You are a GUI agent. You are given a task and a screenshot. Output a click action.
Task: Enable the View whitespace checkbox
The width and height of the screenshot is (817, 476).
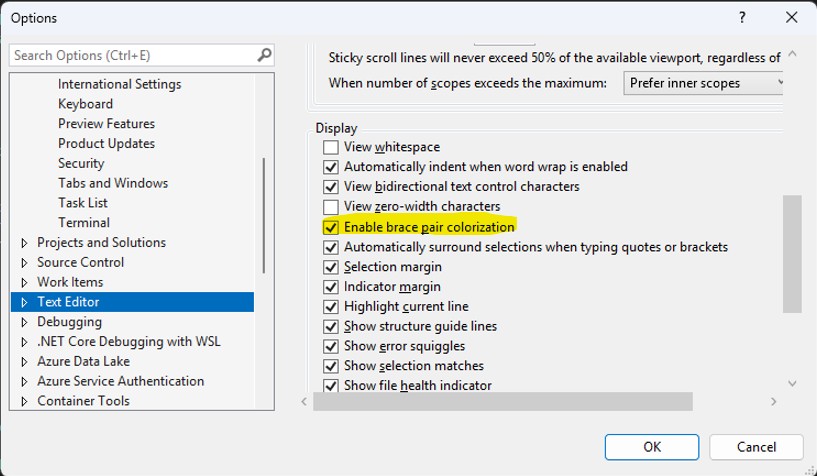point(331,147)
